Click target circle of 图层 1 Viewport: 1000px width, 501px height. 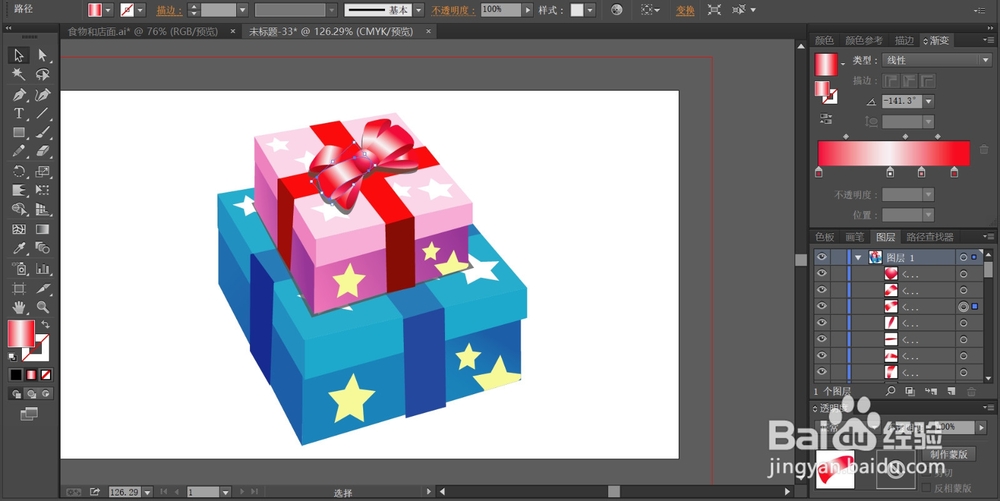click(x=963, y=258)
